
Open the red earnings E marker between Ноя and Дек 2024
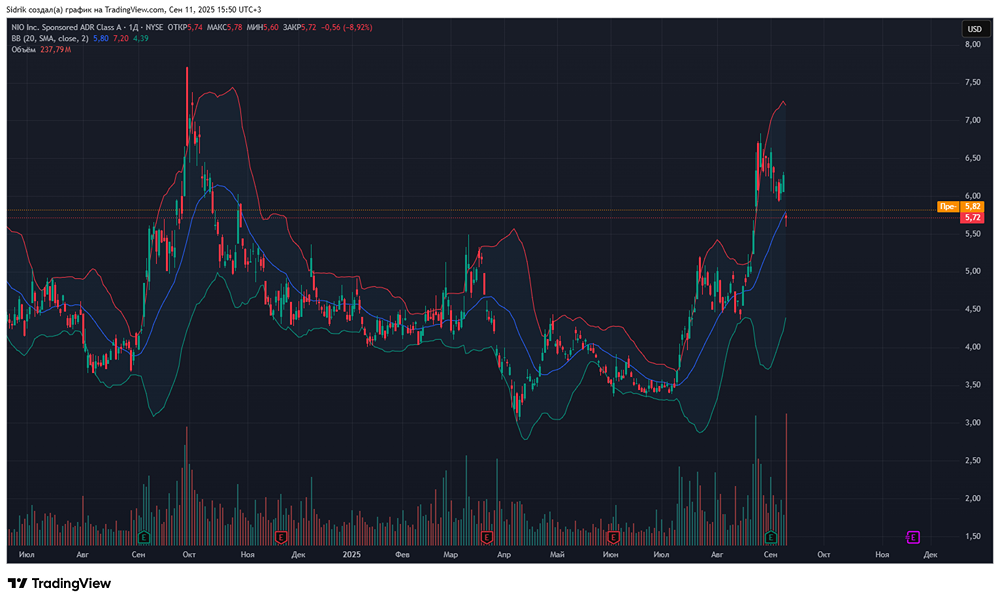[x=280, y=537]
